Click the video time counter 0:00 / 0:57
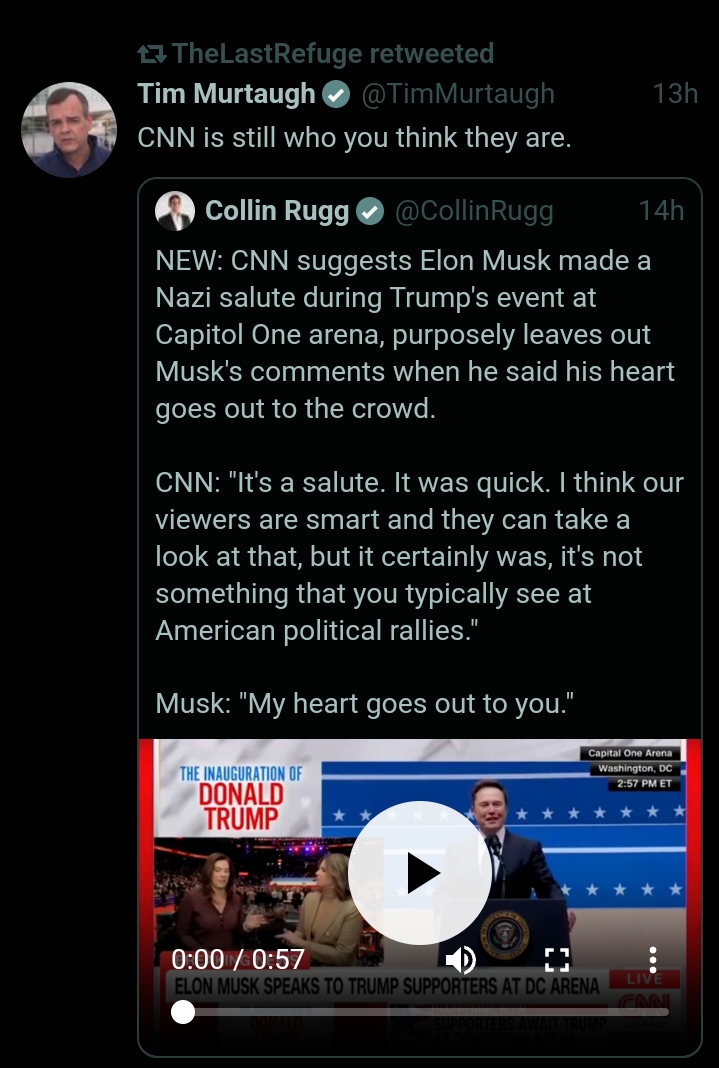 (x=238, y=959)
